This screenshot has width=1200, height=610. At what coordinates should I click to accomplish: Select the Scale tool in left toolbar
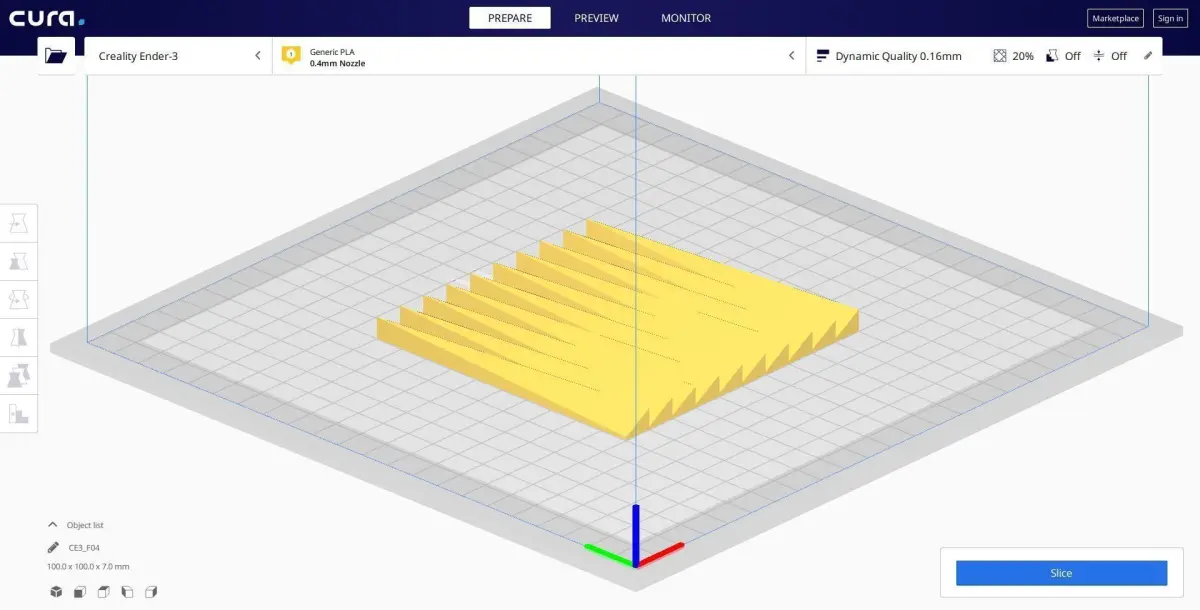pyautogui.click(x=19, y=261)
